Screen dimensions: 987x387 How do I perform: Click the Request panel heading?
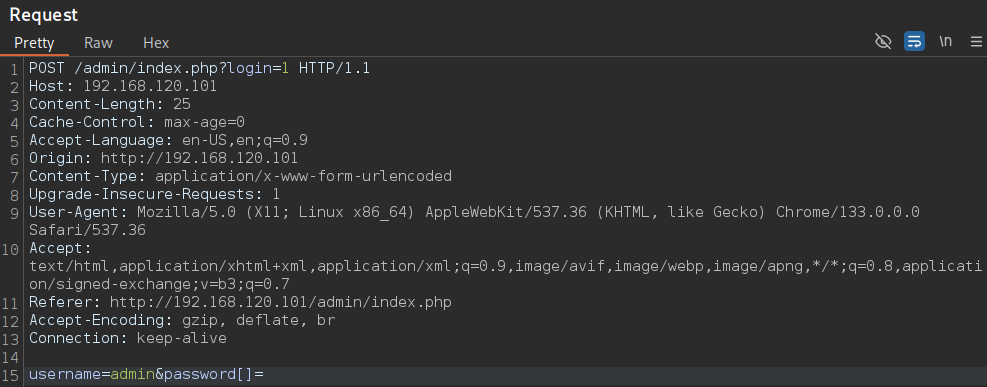pyautogui.click(x=43, y=14)
